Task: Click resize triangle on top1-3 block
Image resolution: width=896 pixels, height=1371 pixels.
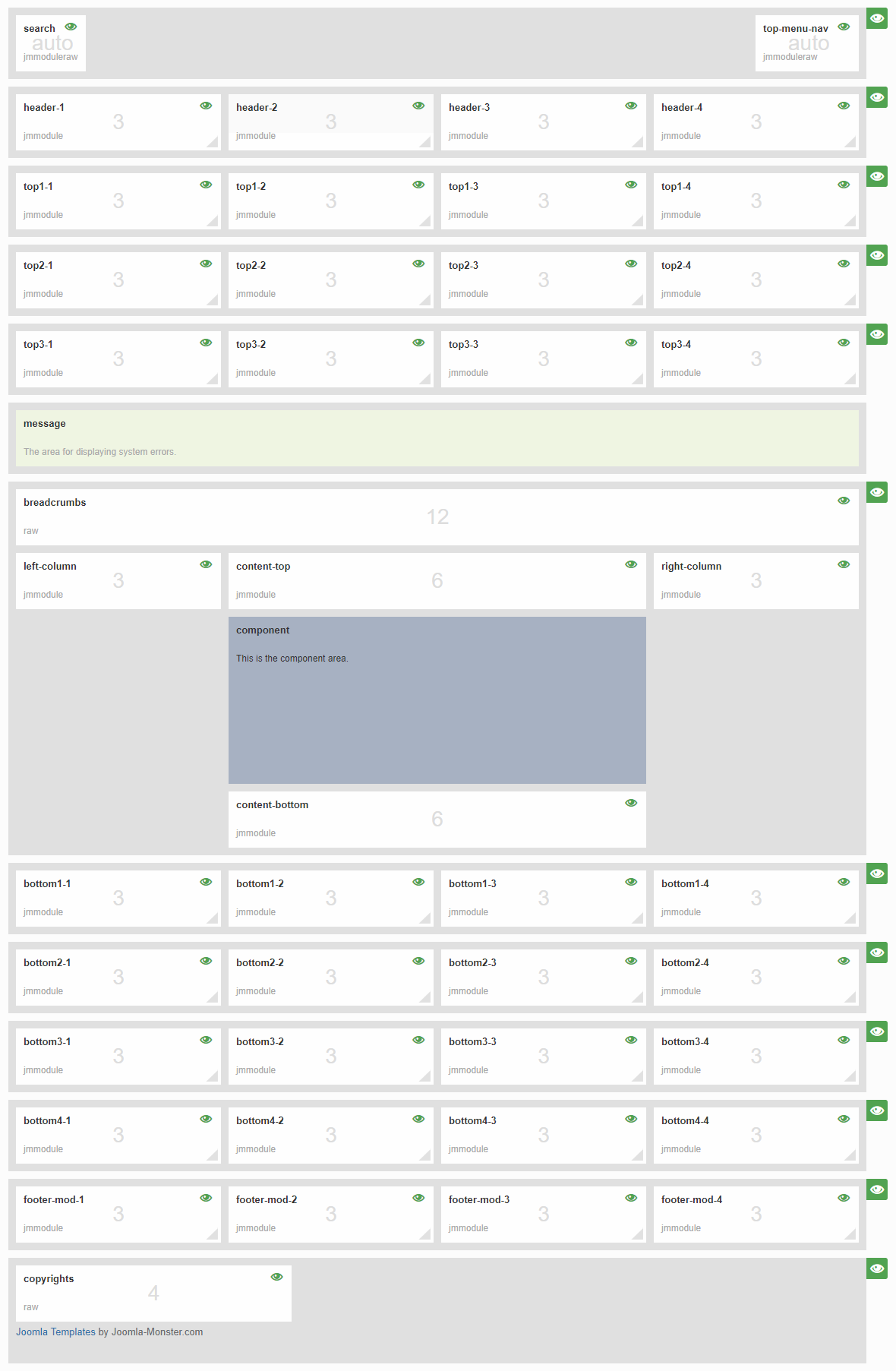Action: (639, 221)
